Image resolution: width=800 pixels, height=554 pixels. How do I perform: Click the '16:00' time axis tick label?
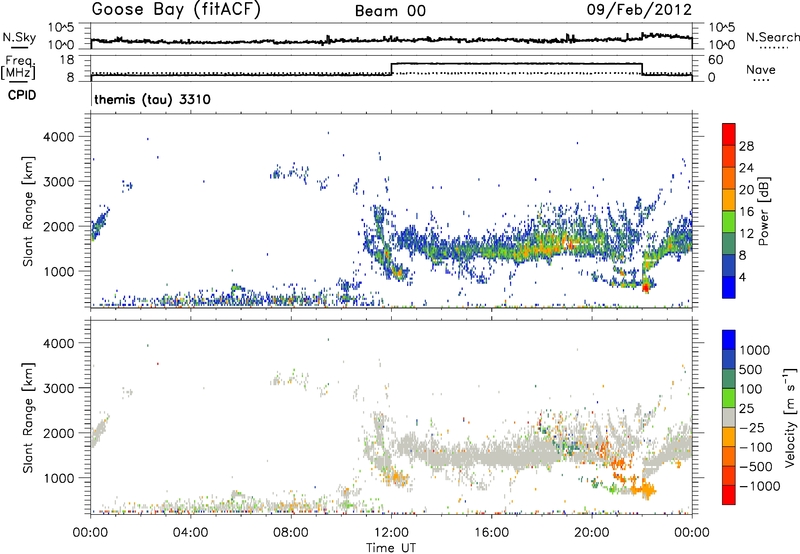(491, 533)
